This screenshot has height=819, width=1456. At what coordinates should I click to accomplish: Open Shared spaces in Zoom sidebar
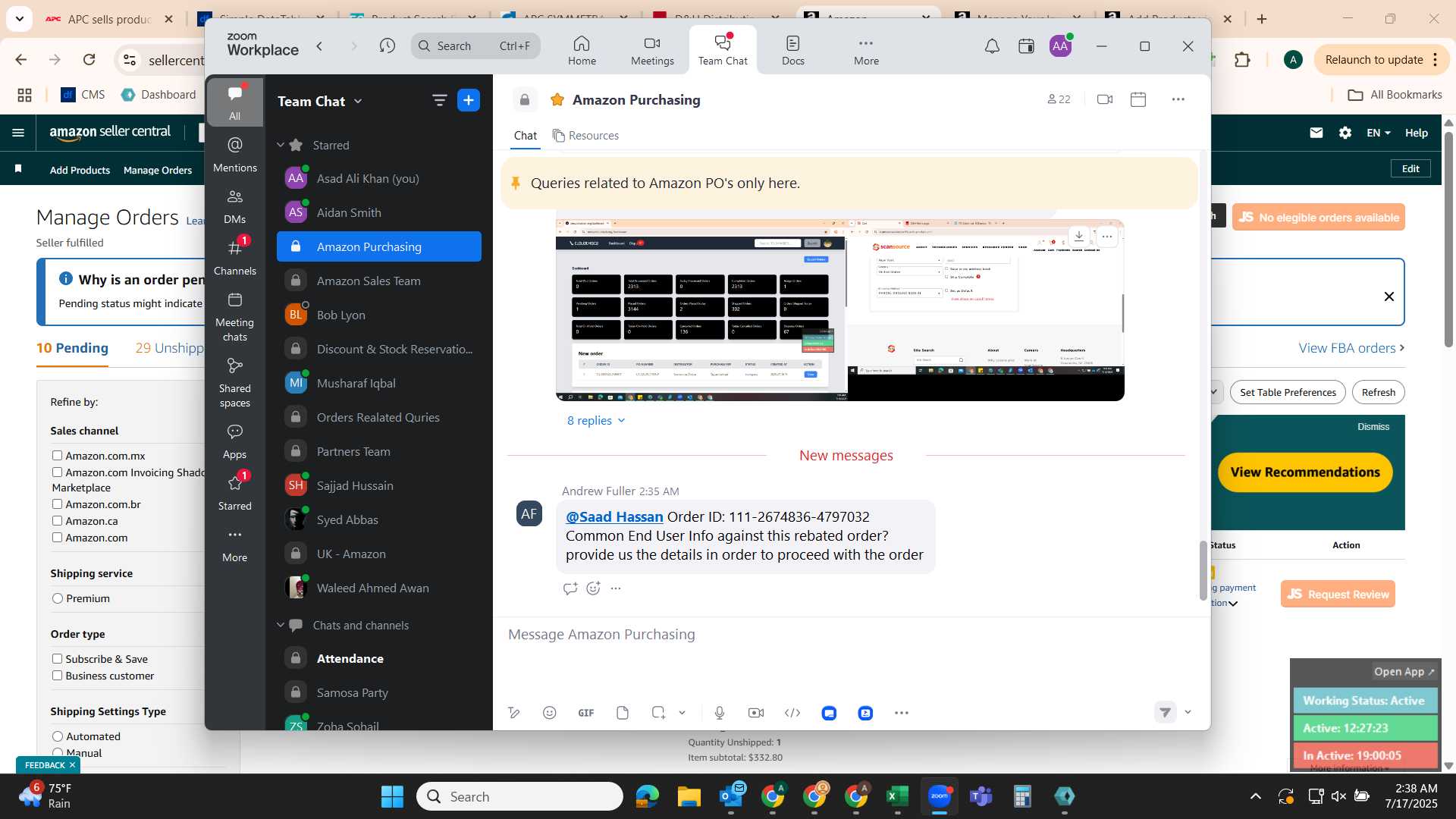tap(235, 383)
